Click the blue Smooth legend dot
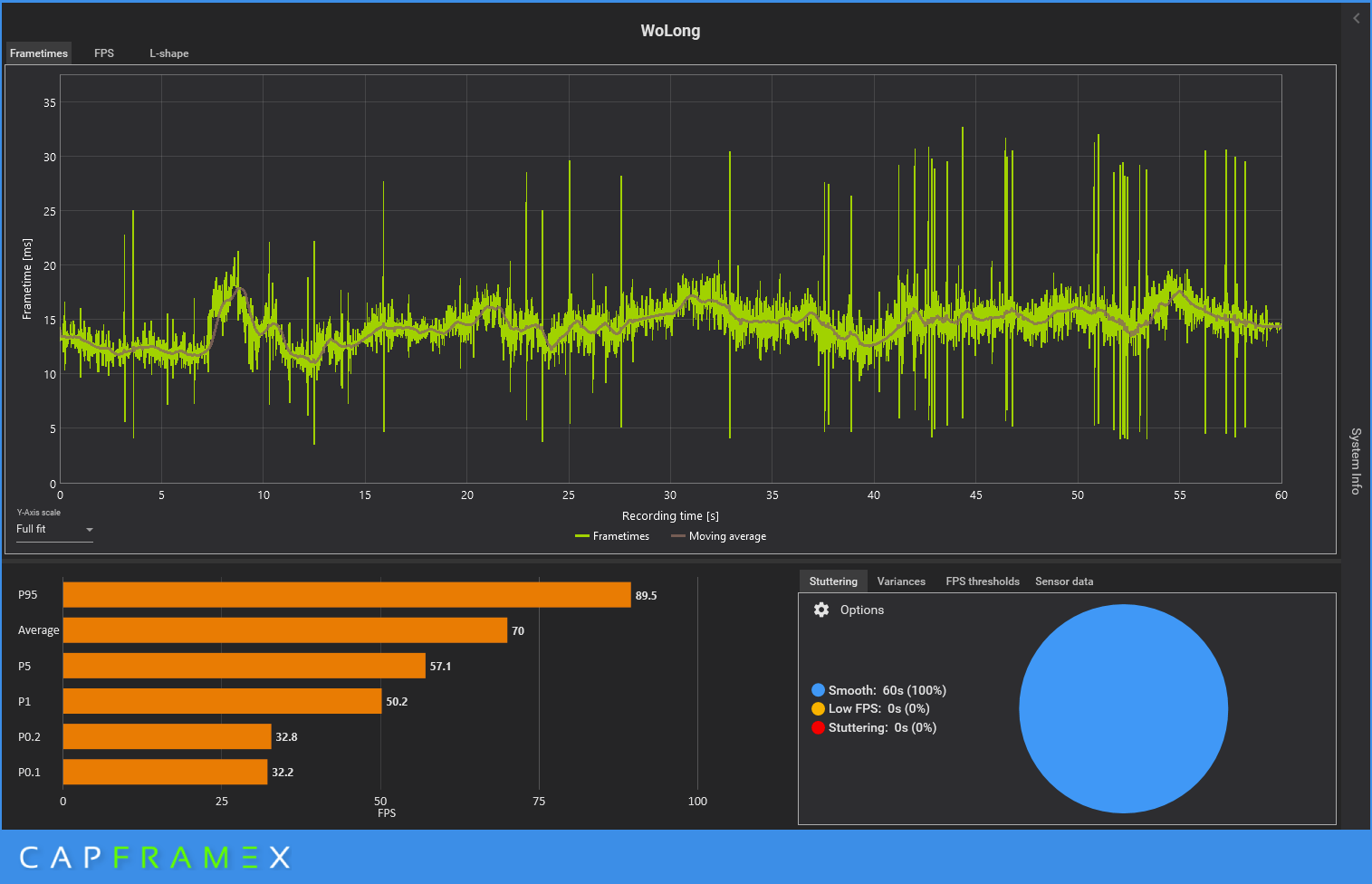This screenshot has height=884, width=1372. 819,690
